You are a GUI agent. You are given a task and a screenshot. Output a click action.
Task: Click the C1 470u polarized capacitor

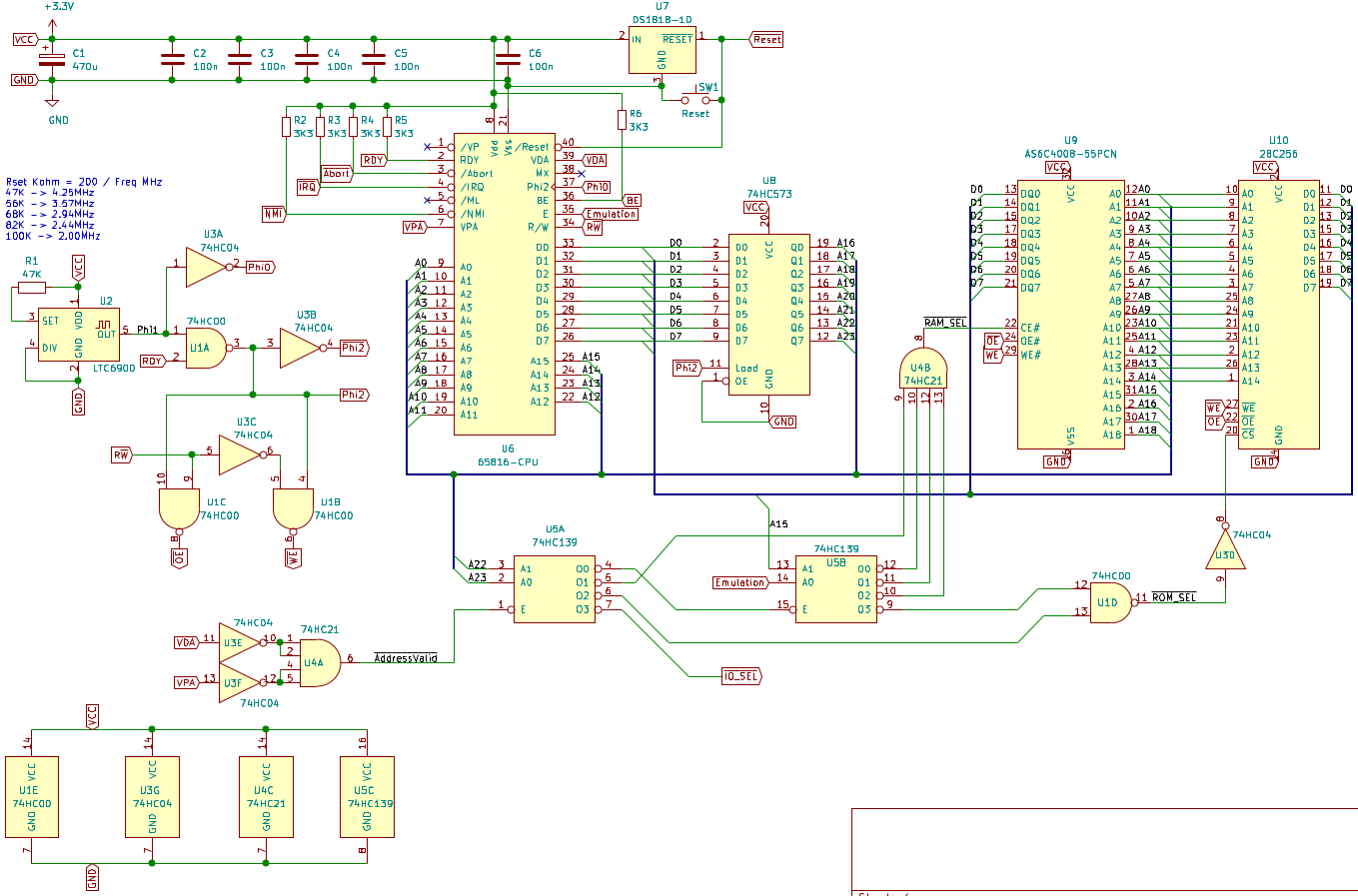coord(52,60)
